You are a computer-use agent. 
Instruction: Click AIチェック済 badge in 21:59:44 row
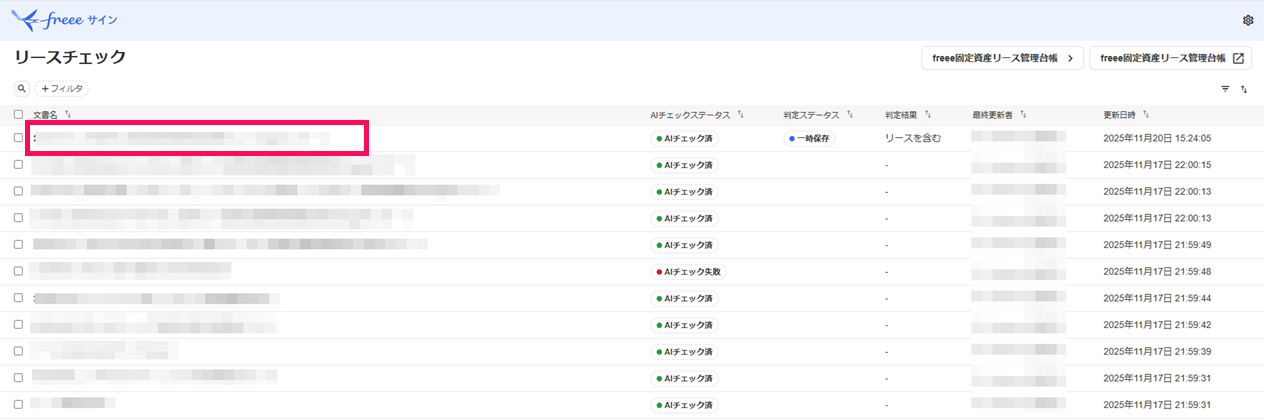pyautogui.click(x=684, y=298)
